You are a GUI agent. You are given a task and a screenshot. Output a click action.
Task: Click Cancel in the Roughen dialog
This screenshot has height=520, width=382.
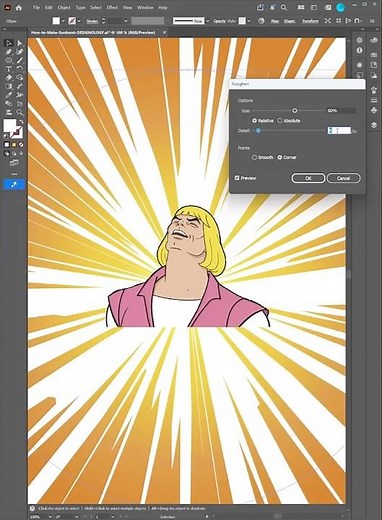click(x=343, y=178)
